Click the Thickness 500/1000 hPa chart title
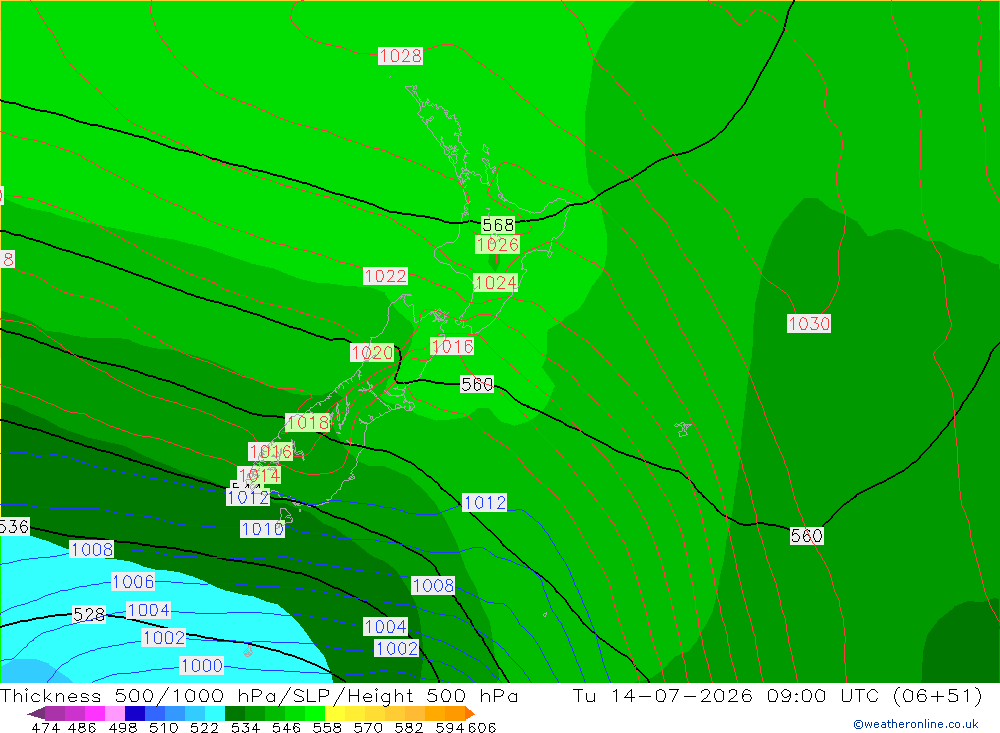 (x=259, y=696)
